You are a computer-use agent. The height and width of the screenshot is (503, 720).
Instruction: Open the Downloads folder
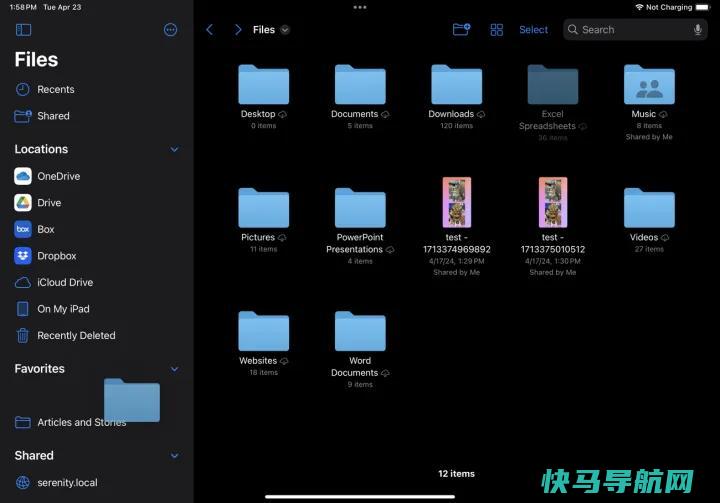point(456,85)
